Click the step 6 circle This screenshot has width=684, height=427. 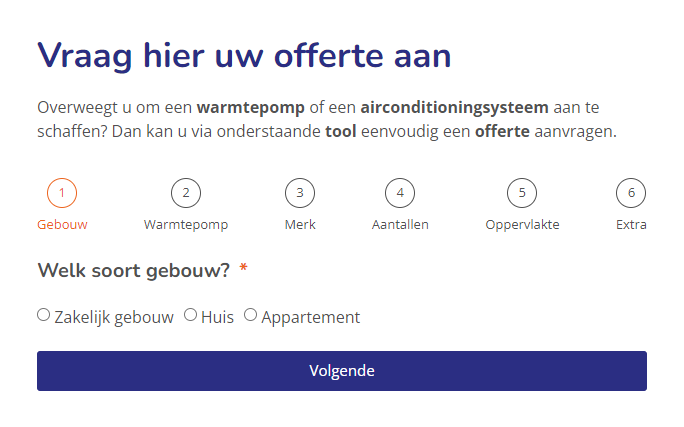click(x=631, y=193)
